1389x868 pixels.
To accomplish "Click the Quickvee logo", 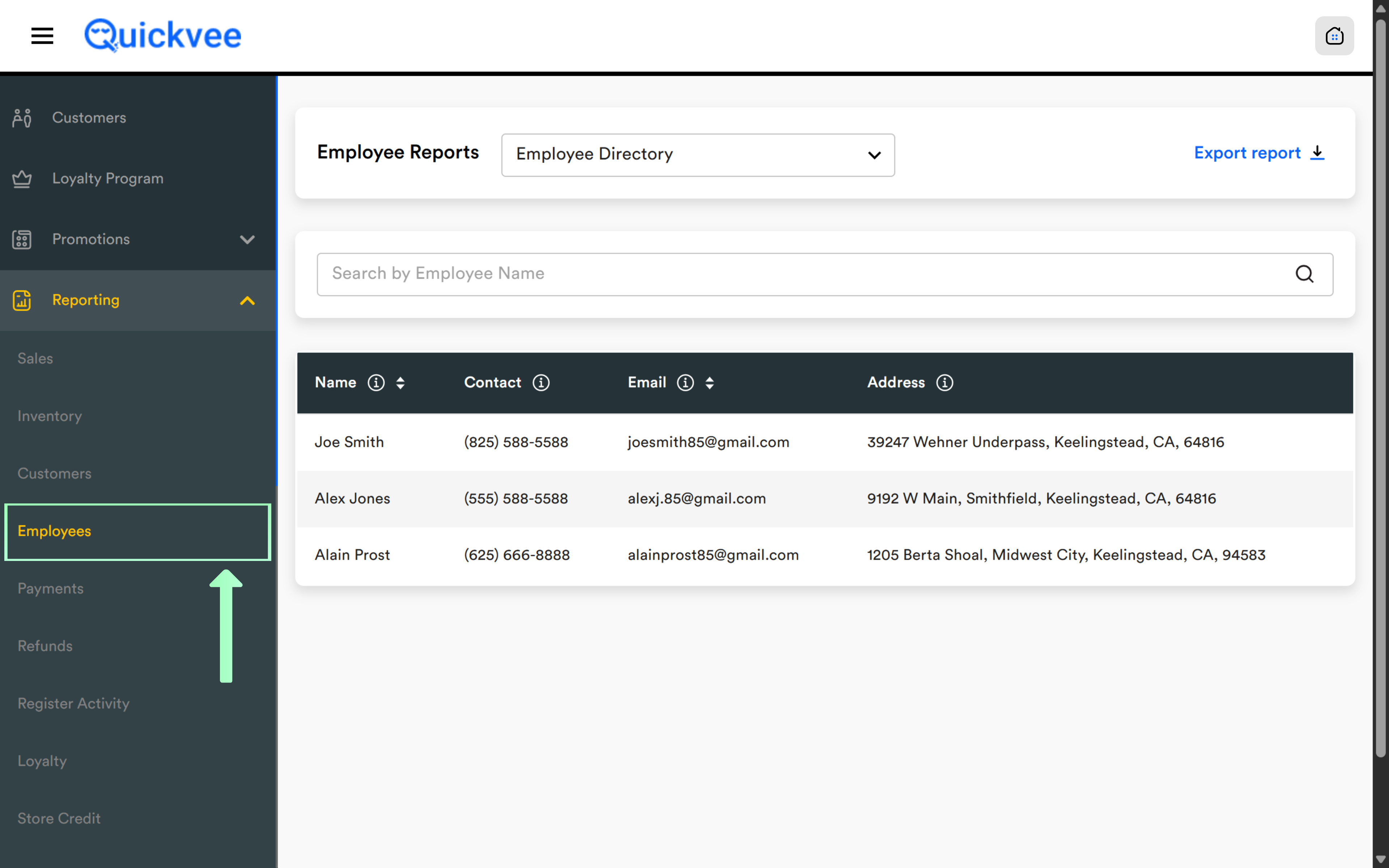I will 163,35.
